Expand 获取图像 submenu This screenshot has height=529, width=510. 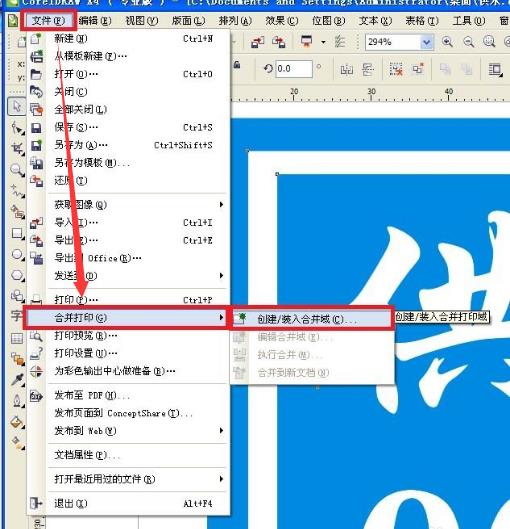point(128,204)
